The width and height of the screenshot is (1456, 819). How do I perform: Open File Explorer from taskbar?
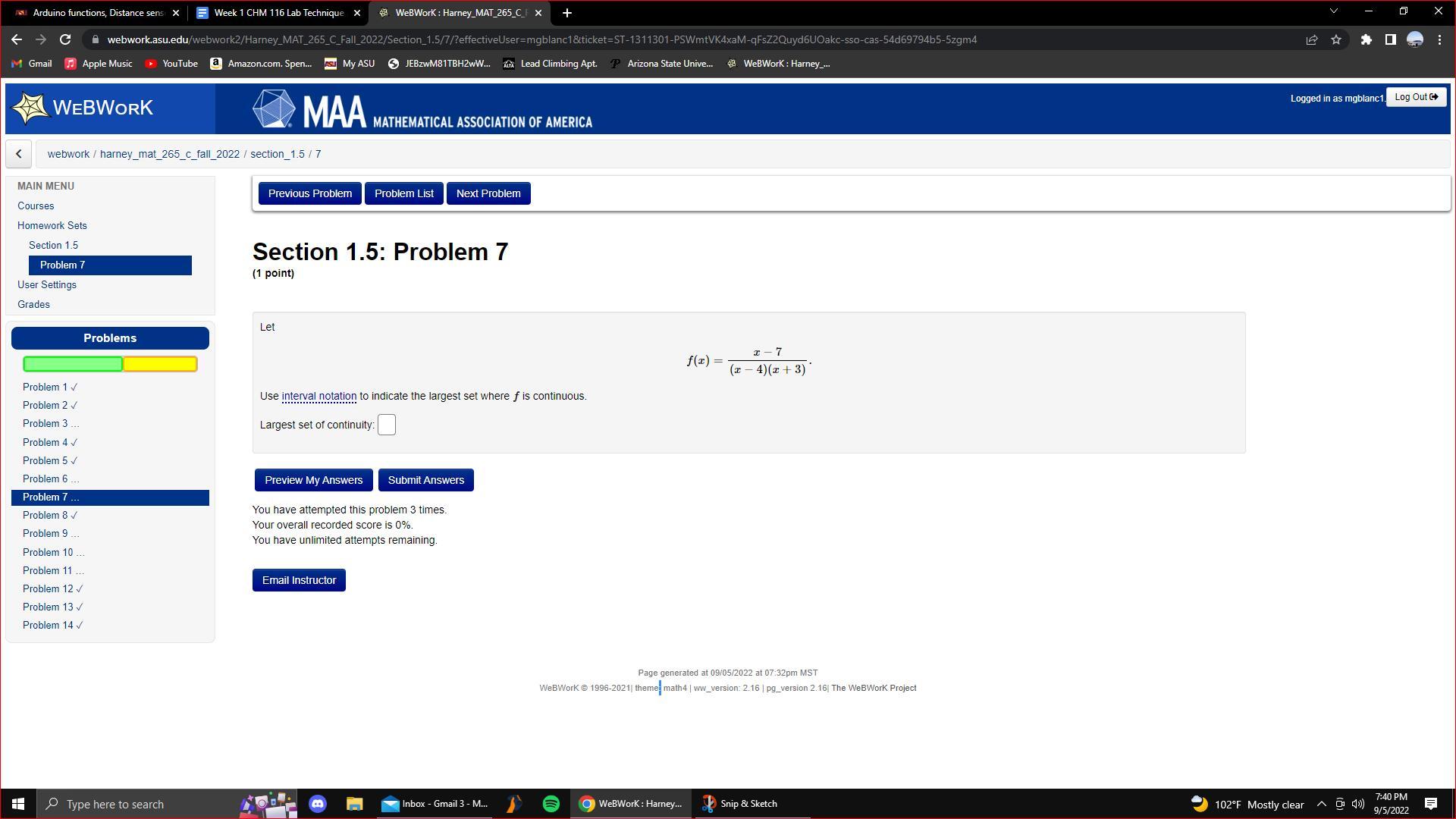pyautogui.click(x=354, y=804)
